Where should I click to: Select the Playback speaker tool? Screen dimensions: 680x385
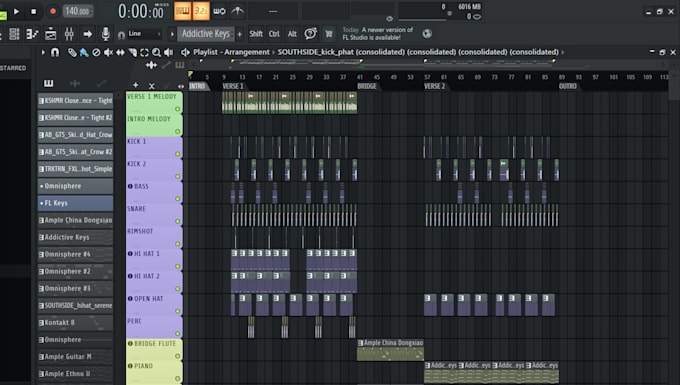[x=169, y=52]
